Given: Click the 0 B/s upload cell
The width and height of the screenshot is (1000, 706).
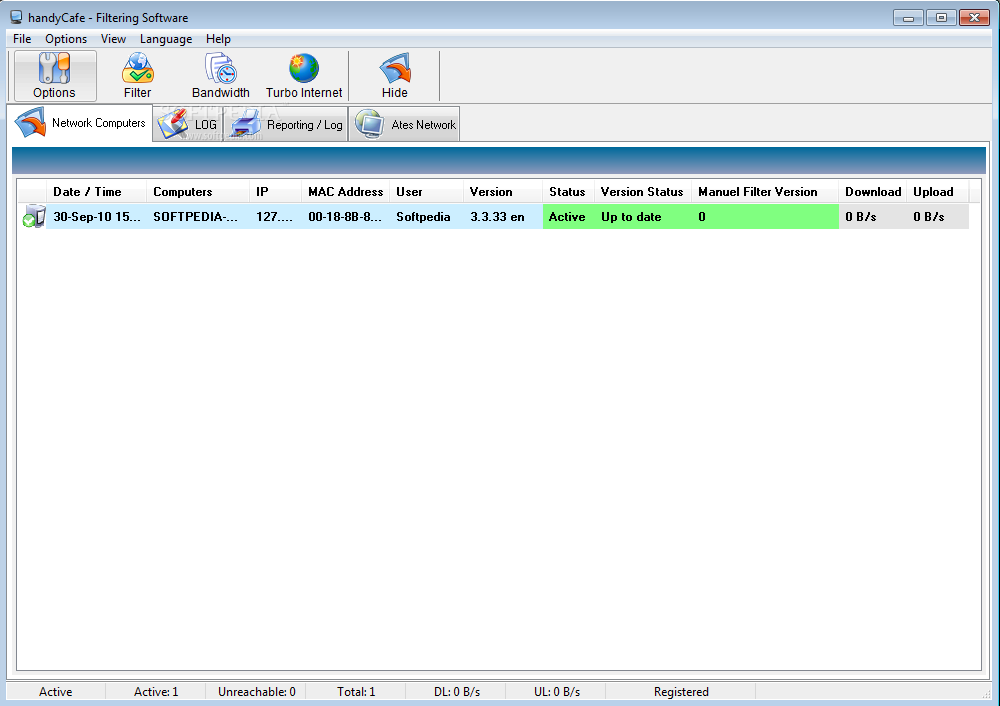Looking at the screenshot, I should pyautogui.click(x=938, y=217).
